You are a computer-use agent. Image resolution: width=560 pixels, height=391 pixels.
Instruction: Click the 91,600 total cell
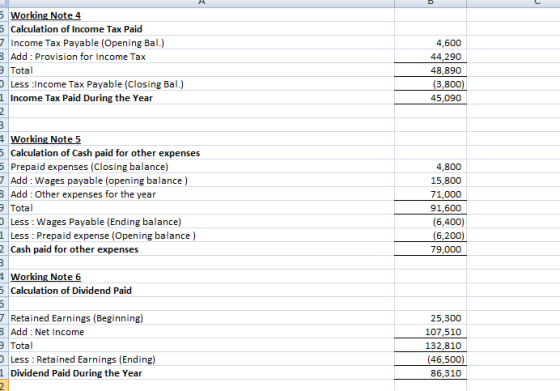(430, 208)
